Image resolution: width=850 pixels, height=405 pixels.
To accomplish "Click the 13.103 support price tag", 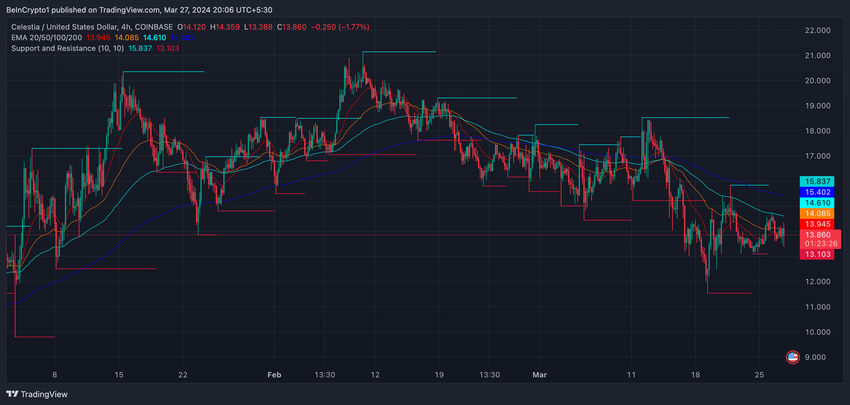I will point(817,255).
